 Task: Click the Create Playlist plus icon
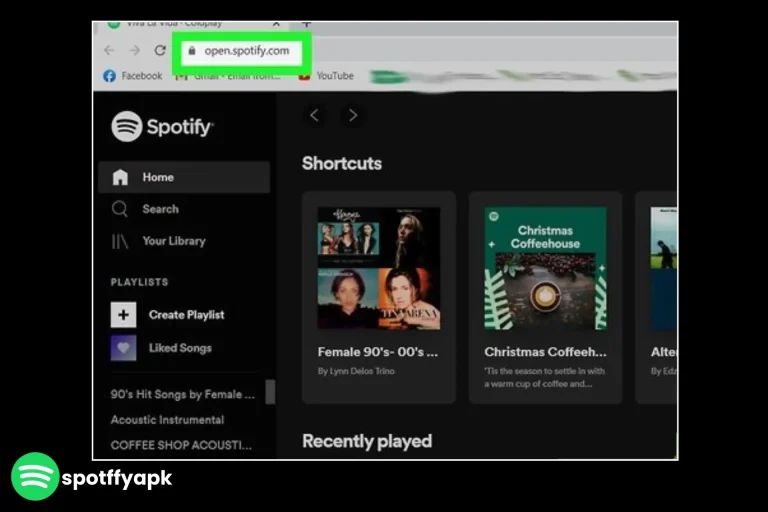(x=123, y=315)
